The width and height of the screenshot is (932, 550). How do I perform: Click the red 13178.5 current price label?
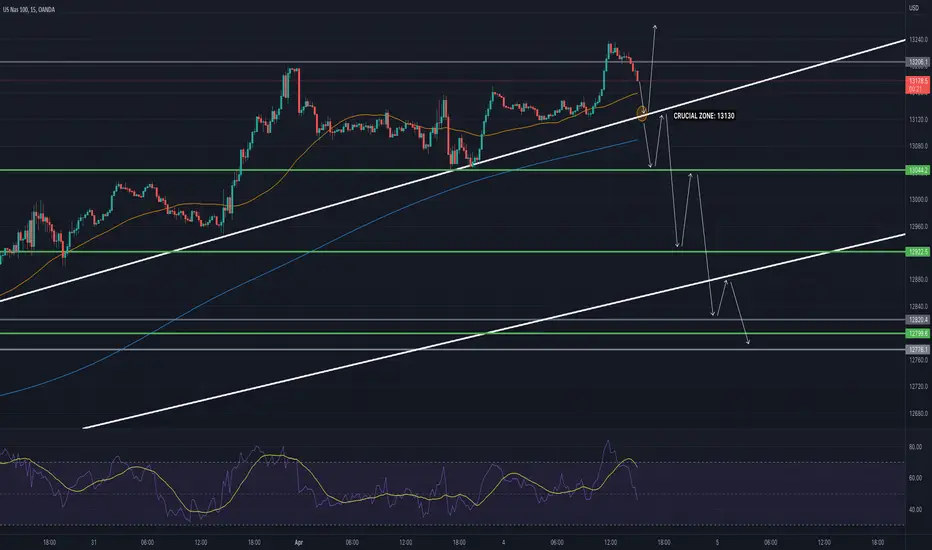point(918,84)
